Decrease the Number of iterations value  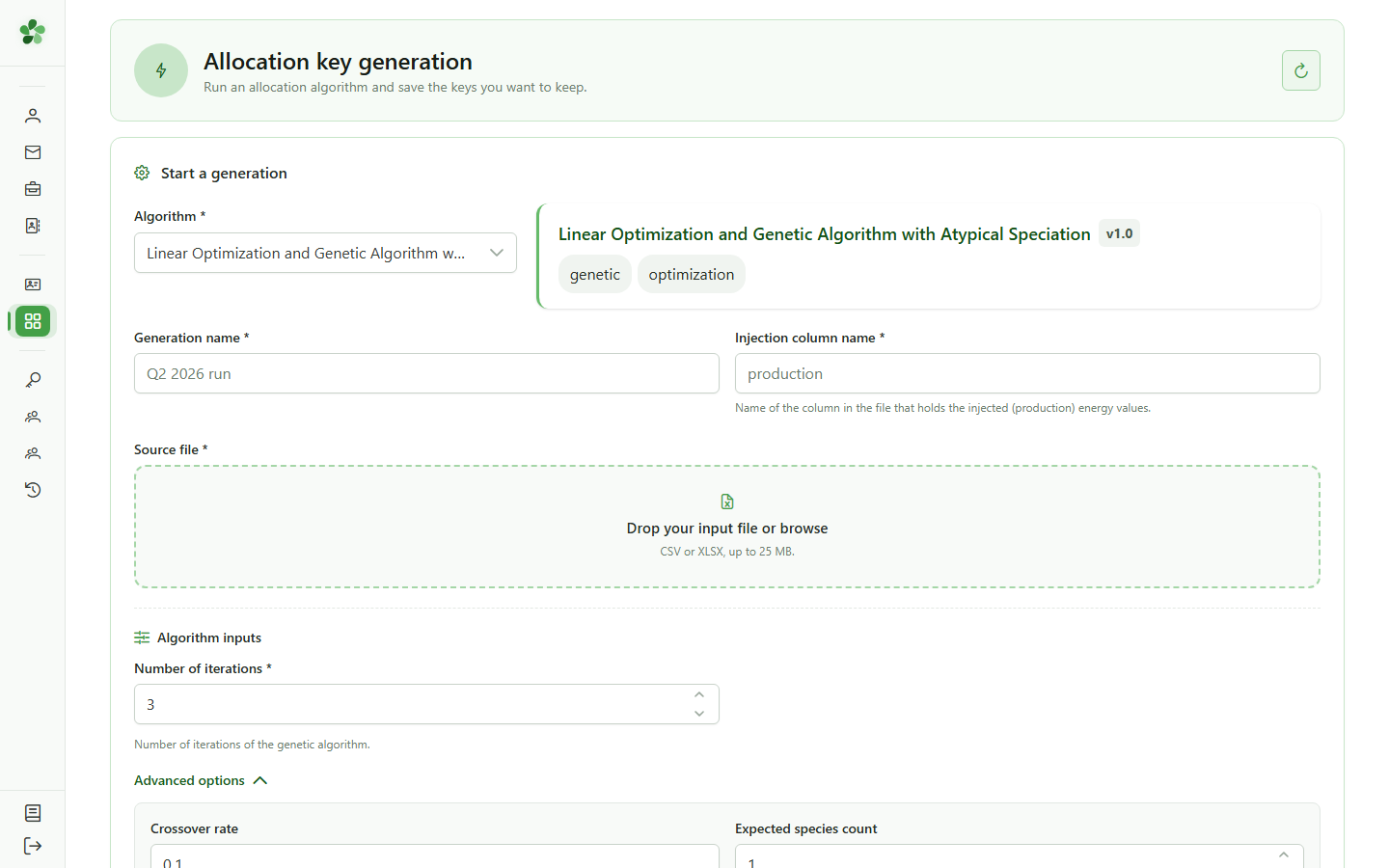pyautogui.click(x=699, y=714)
